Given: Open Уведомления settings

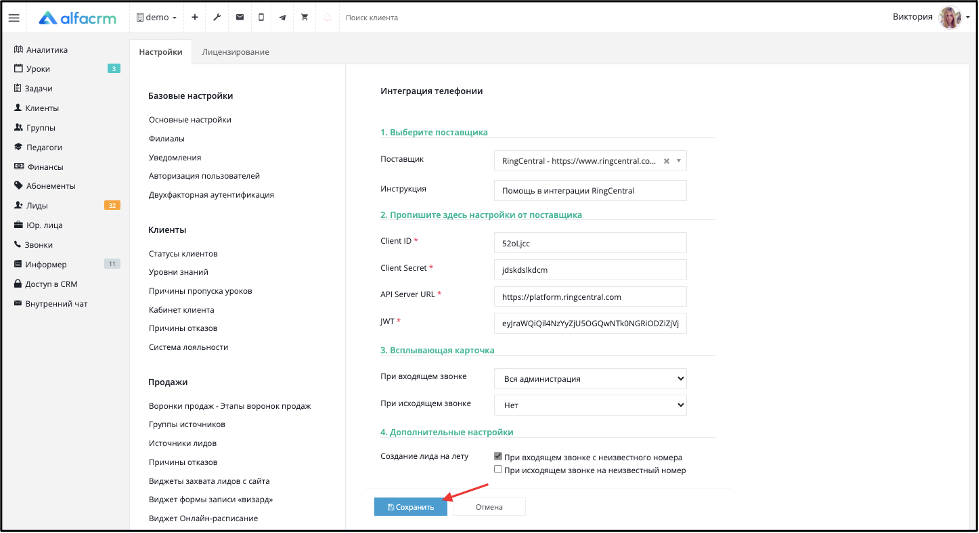Looking at the screenshot, I should pyautogui.click(x=175, y=158).
